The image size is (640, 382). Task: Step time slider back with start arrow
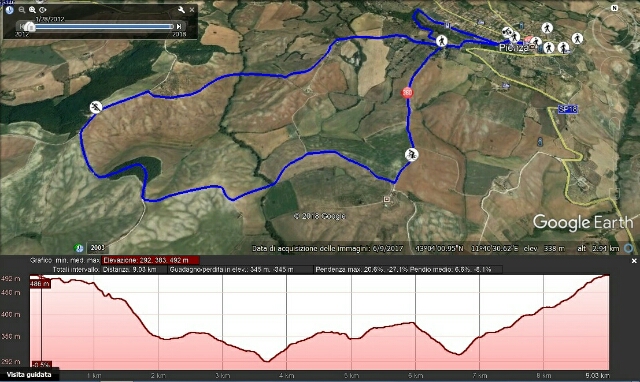20,26
